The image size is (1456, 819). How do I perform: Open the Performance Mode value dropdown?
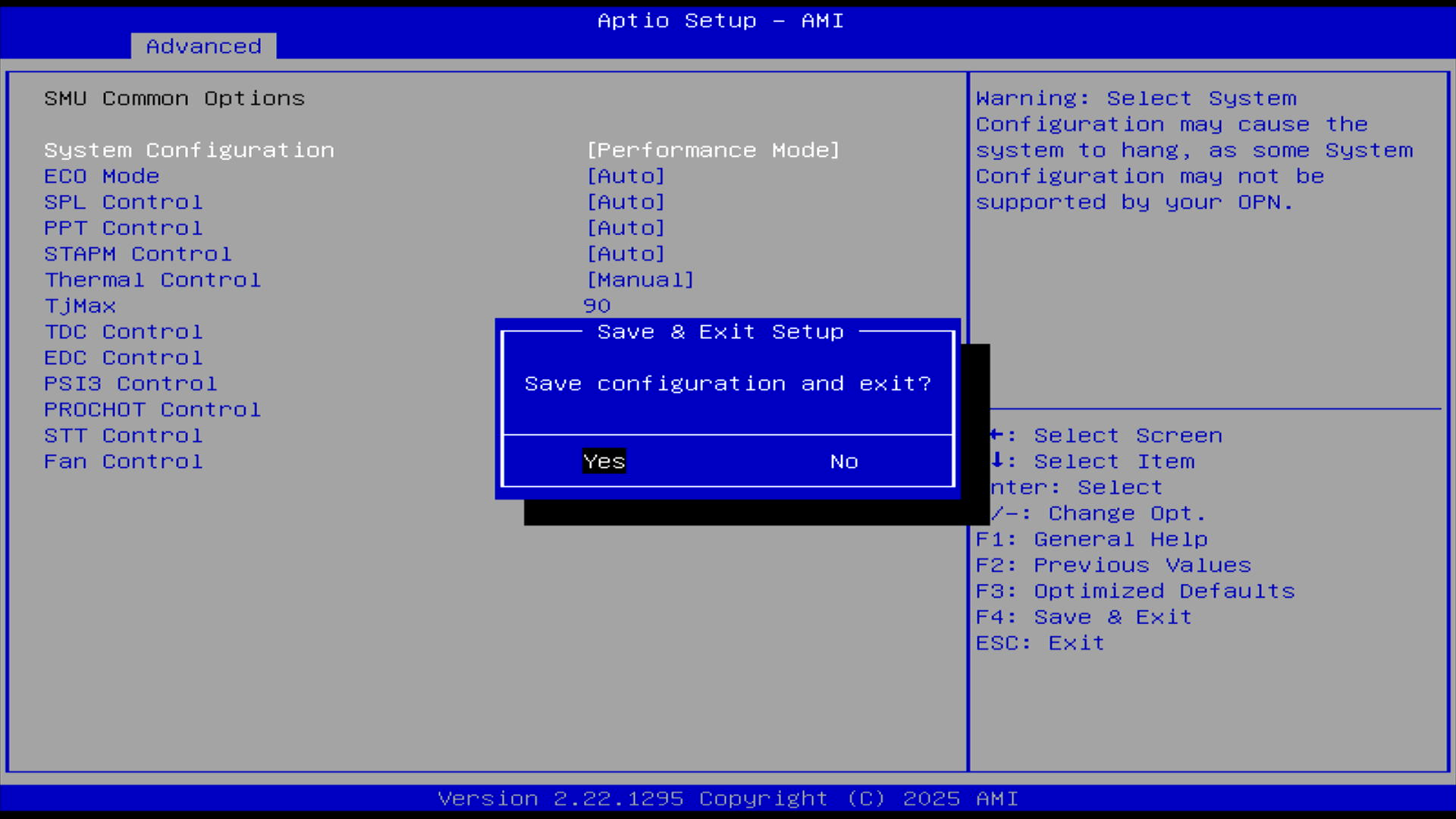point(713,150)
